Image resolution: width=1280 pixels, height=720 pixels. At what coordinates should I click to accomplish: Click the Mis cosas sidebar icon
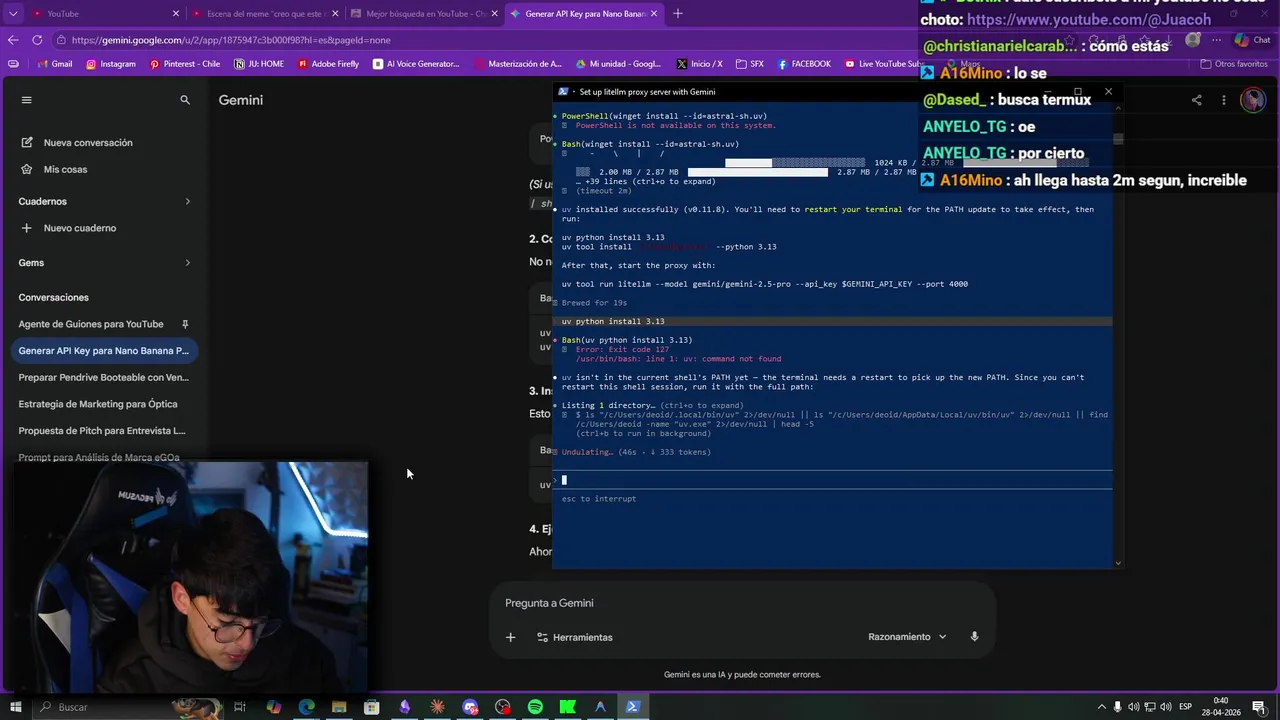(x=27, y=169)
